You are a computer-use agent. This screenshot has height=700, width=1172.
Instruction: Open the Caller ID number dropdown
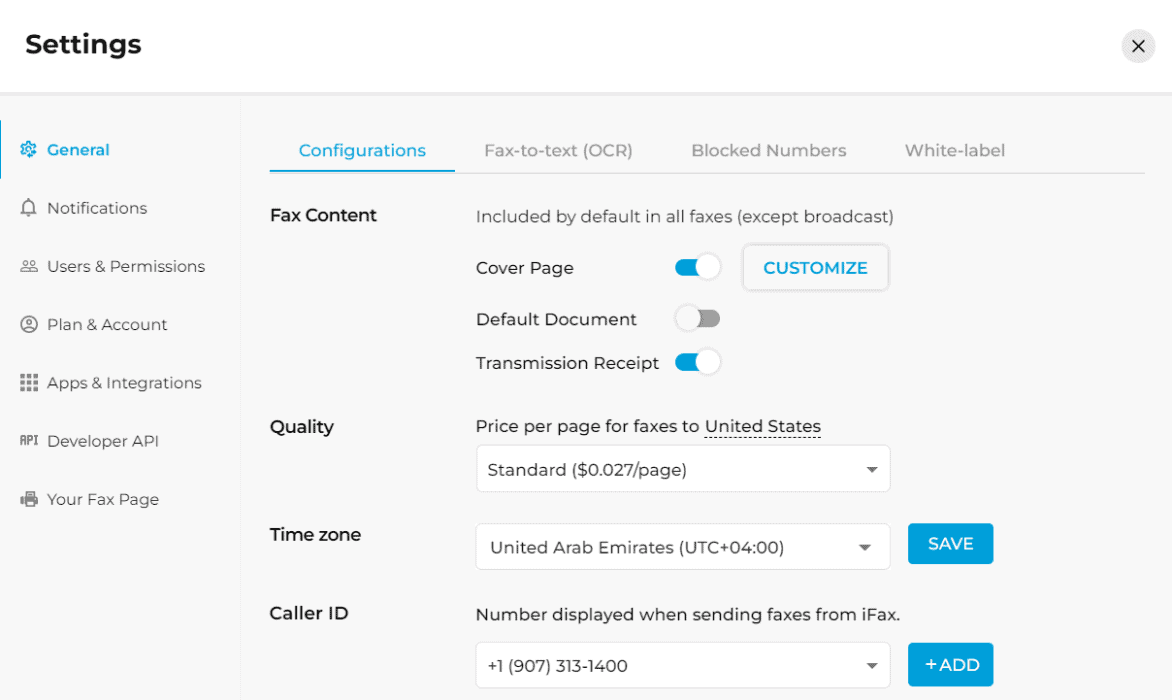683,665
